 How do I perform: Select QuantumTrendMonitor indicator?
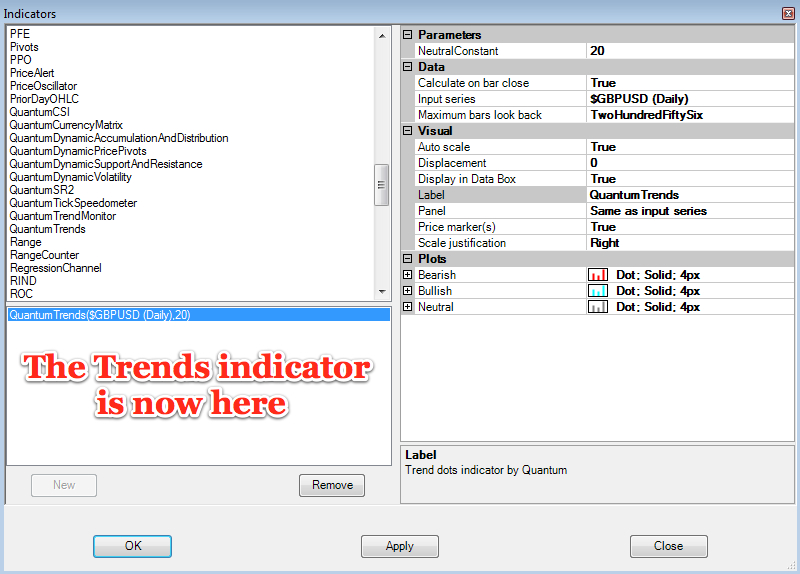[x=63, y=216]
